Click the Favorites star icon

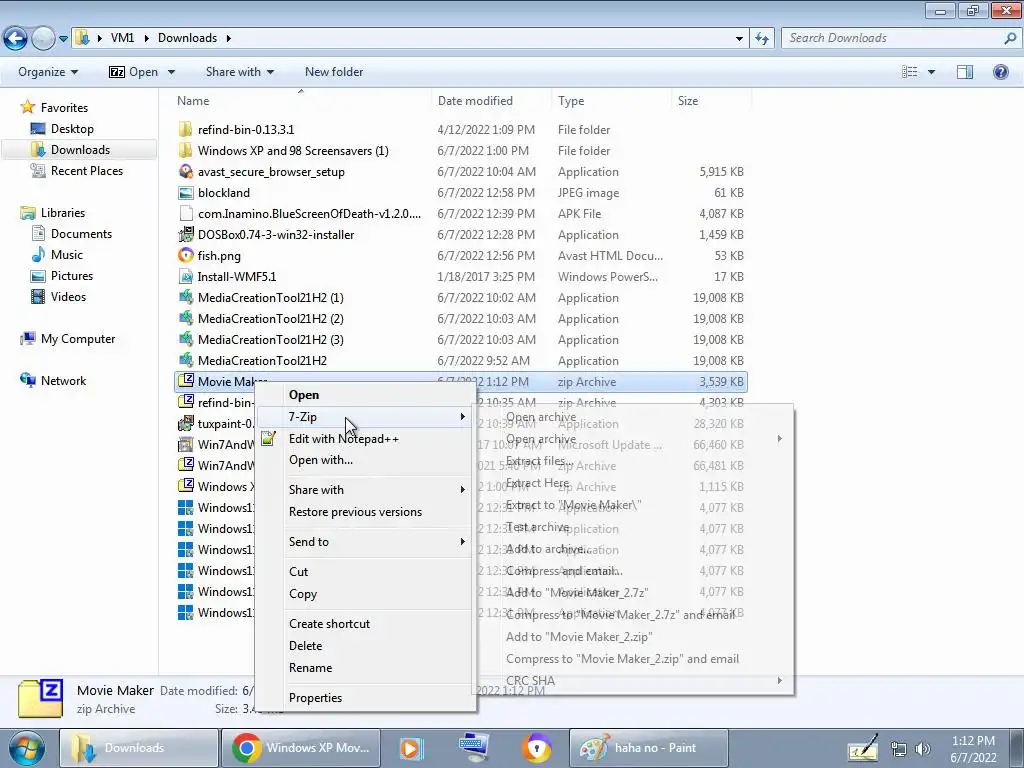[x=27, y=107]
